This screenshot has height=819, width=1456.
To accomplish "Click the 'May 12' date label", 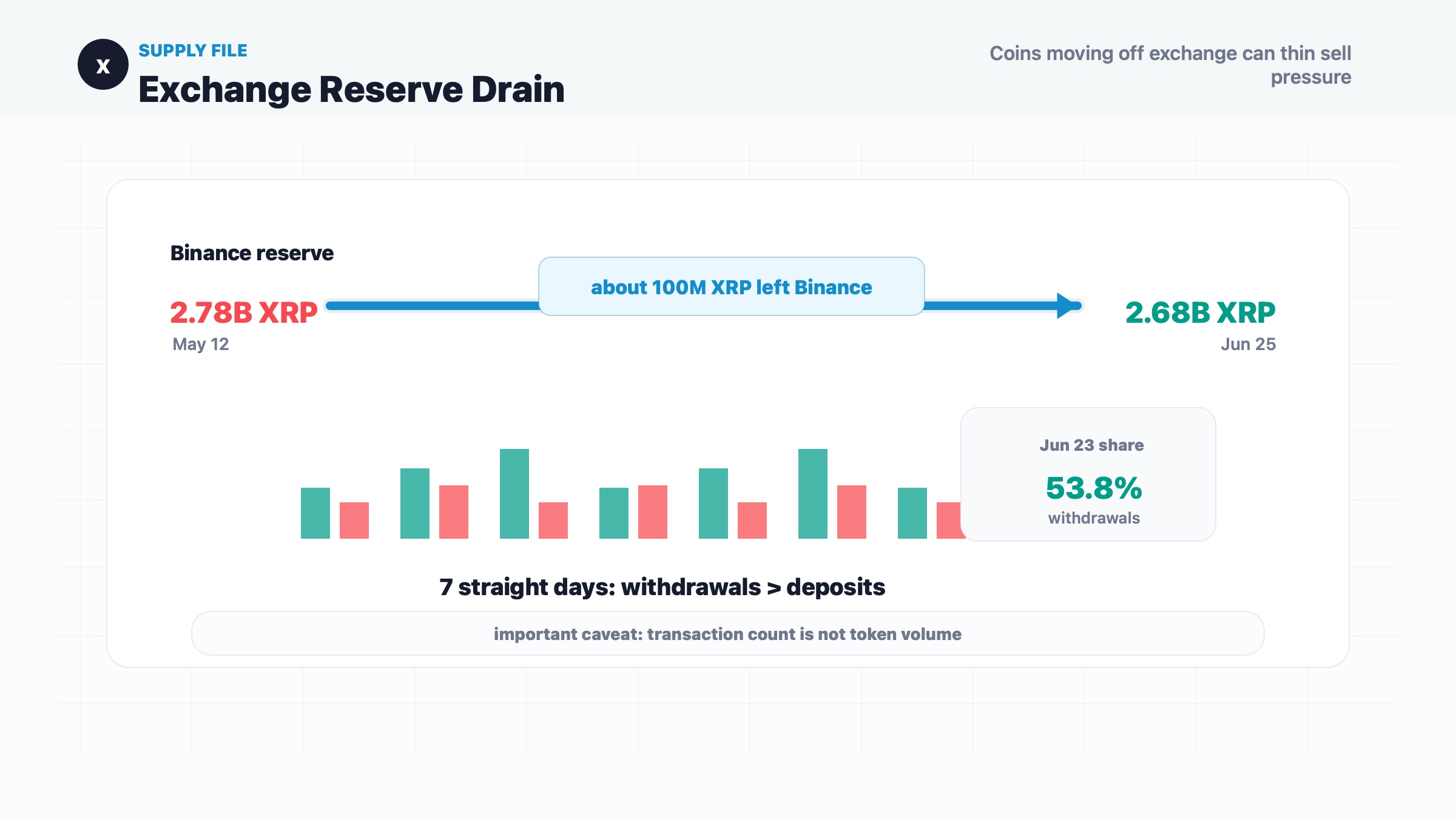I will click(201, 344).
